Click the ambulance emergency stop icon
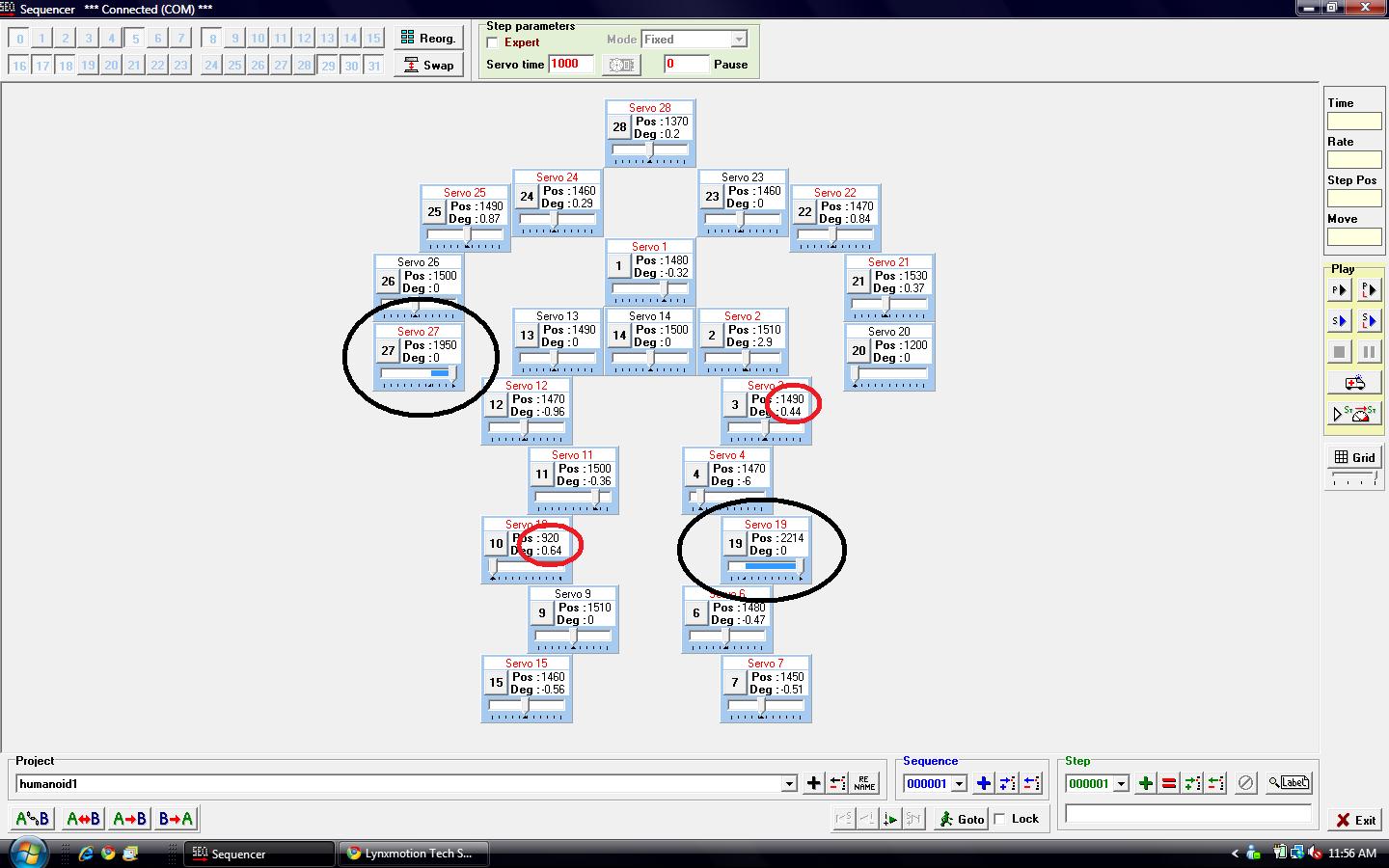 1354,383
